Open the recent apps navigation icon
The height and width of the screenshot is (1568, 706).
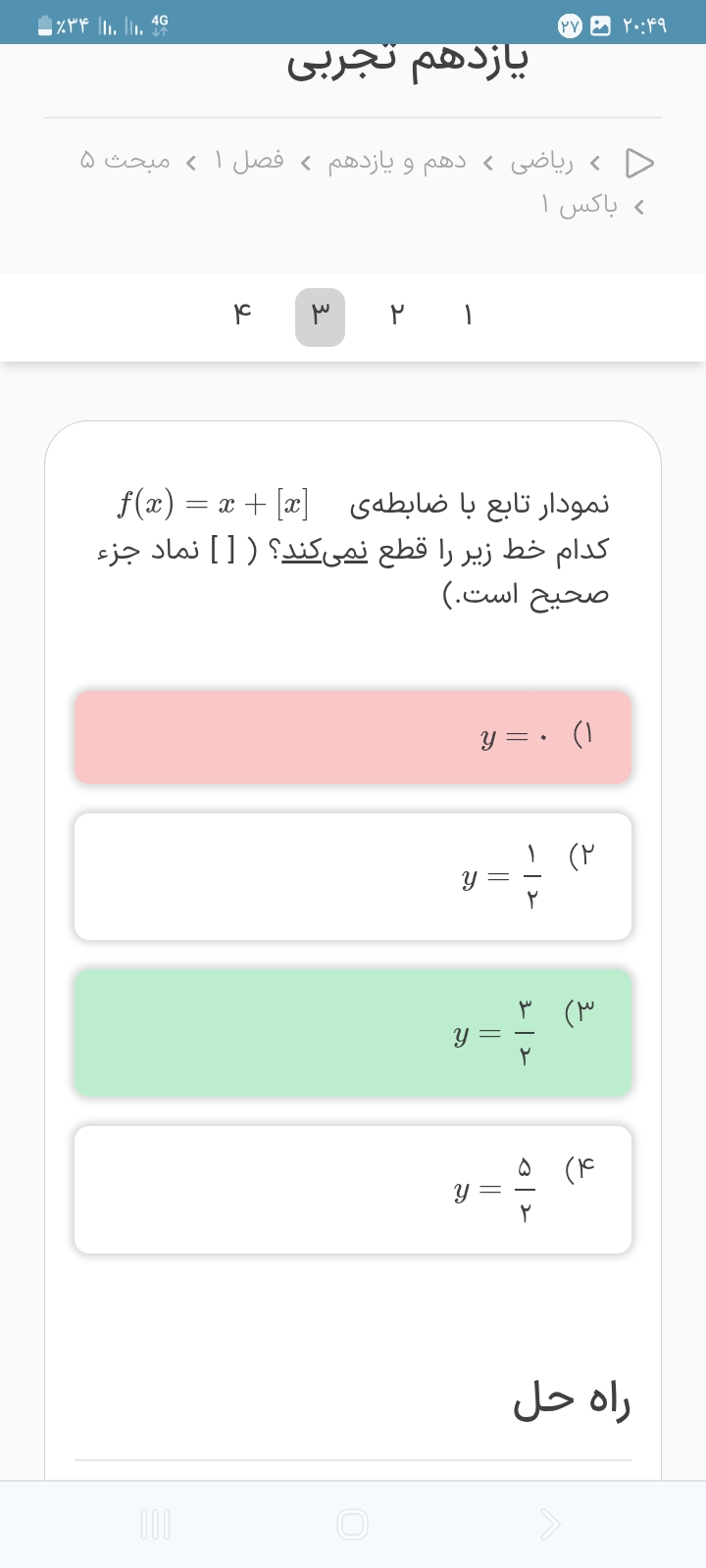click(156, 1524)
